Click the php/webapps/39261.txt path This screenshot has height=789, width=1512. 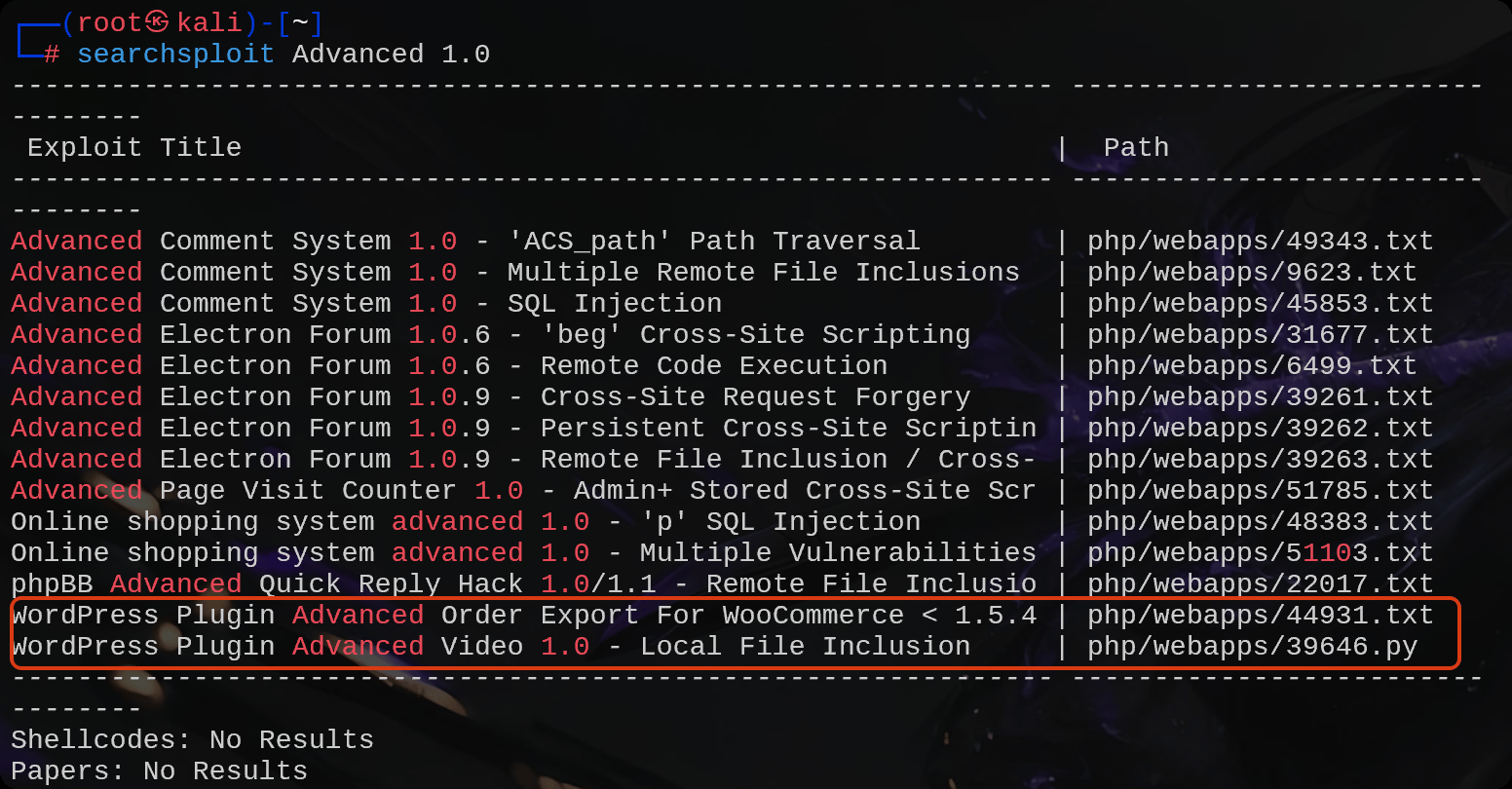click(1261, 396)
